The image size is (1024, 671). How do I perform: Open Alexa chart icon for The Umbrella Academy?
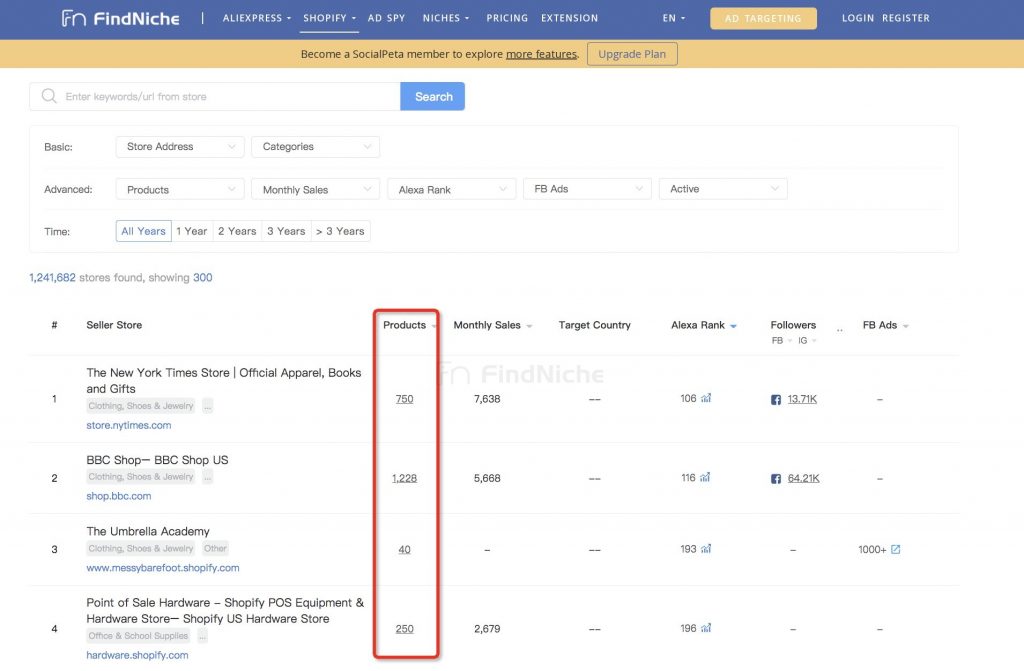tap(706, 549)
